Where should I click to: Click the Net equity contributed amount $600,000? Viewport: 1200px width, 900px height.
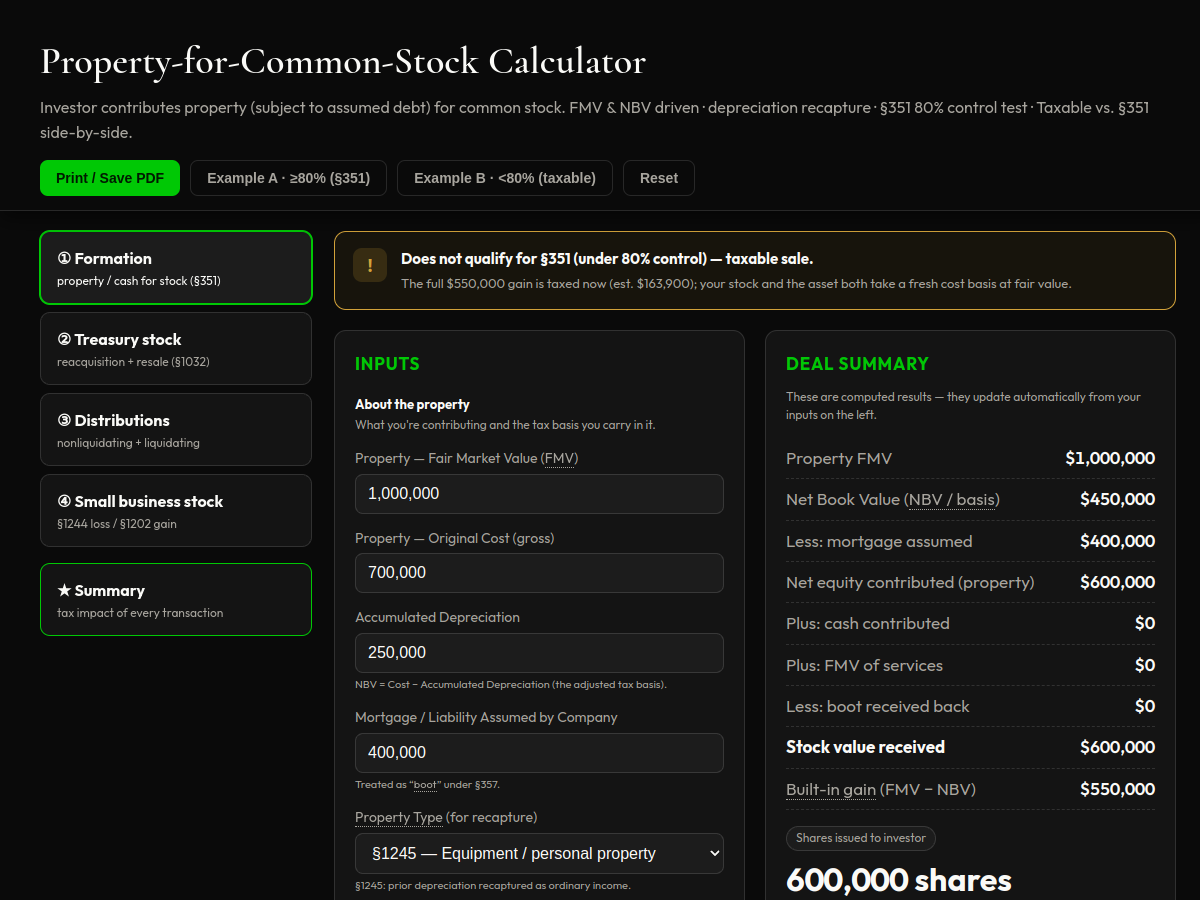1118,583
